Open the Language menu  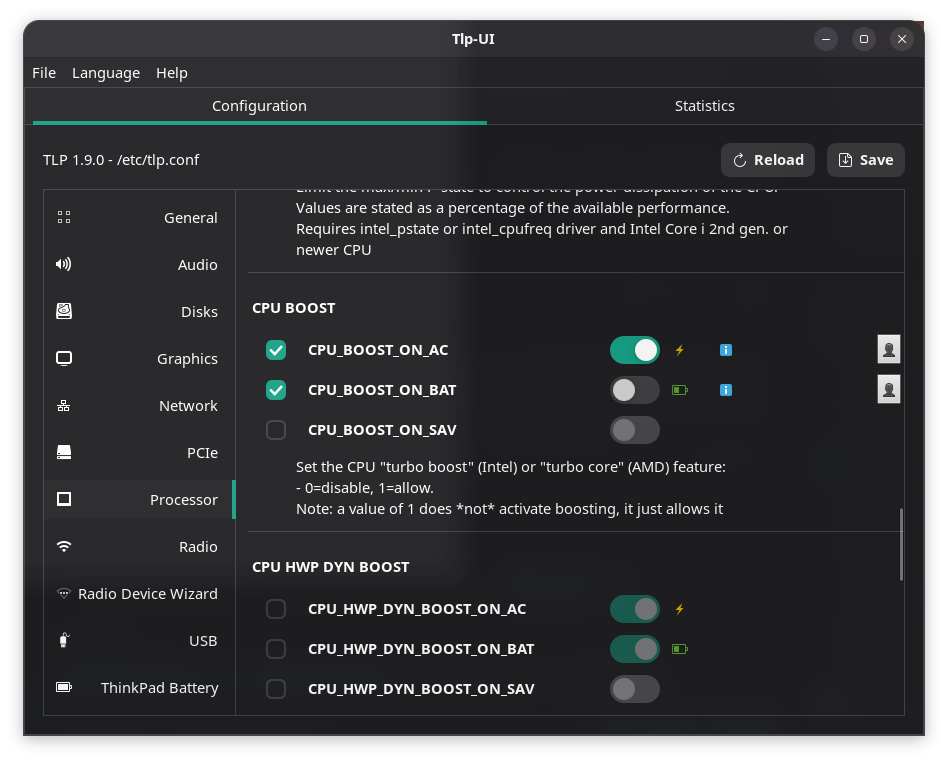pyautogui.click(x=106, y=73)
